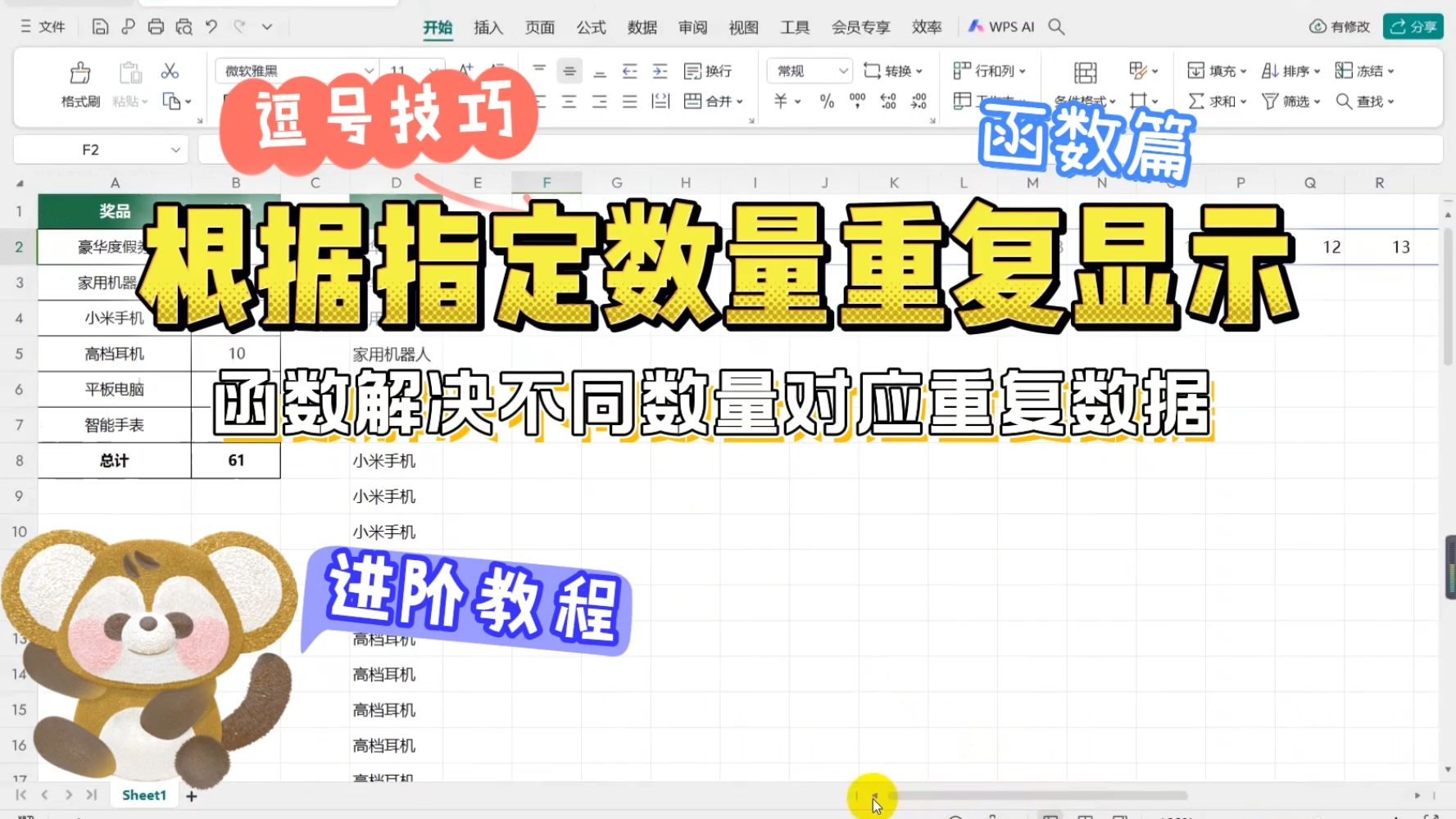
Task: Select the Format Painter tool
Action: tap(78, 82)
